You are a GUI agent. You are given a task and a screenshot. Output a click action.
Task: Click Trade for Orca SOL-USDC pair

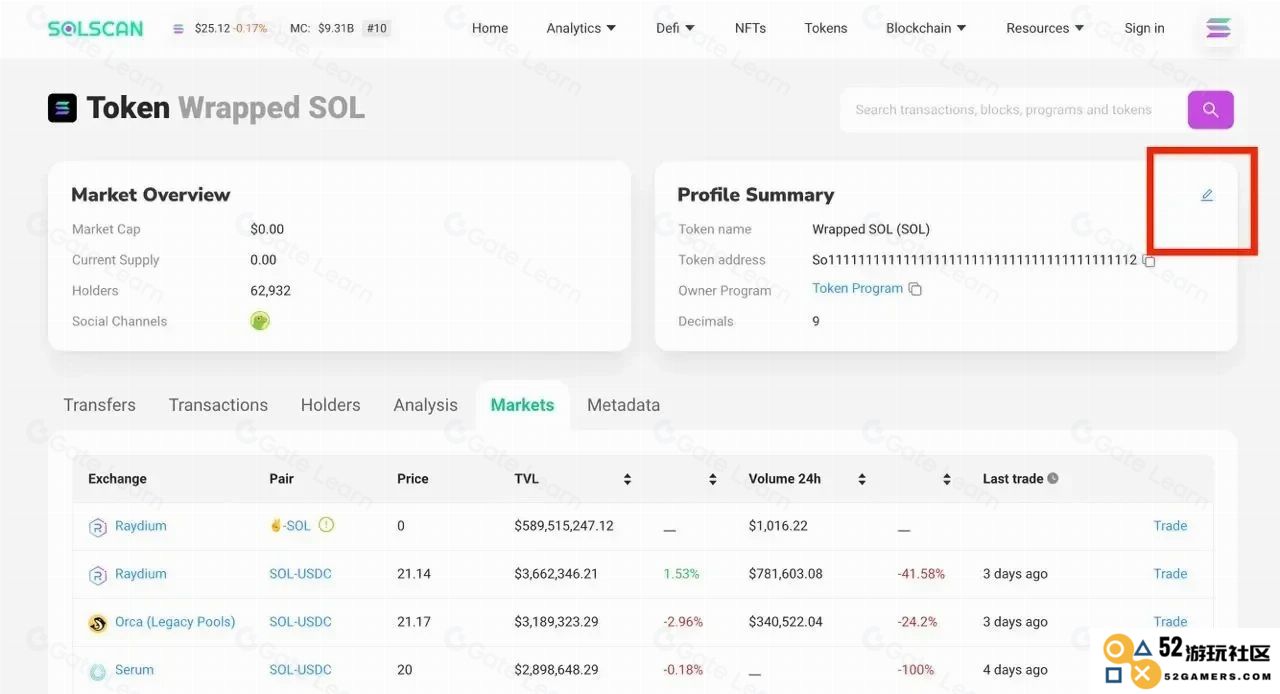coord(1170,622)
